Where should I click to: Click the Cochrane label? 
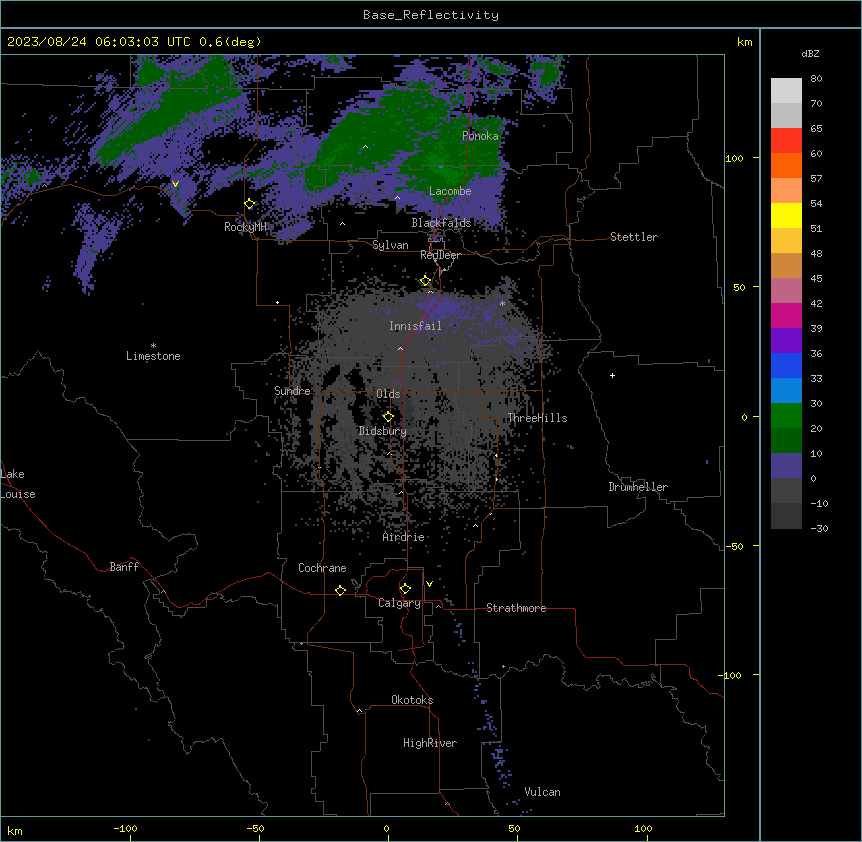(x=322, y=568)
